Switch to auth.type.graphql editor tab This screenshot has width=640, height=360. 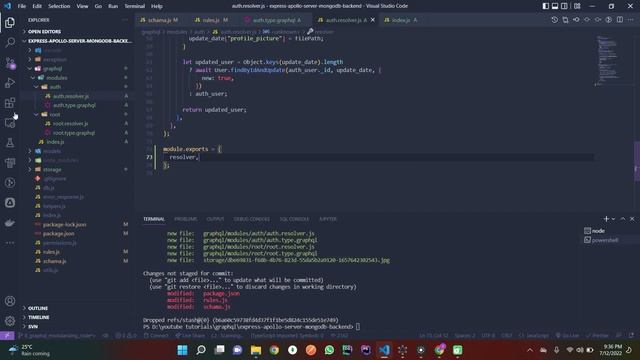[x=273, y=20]
